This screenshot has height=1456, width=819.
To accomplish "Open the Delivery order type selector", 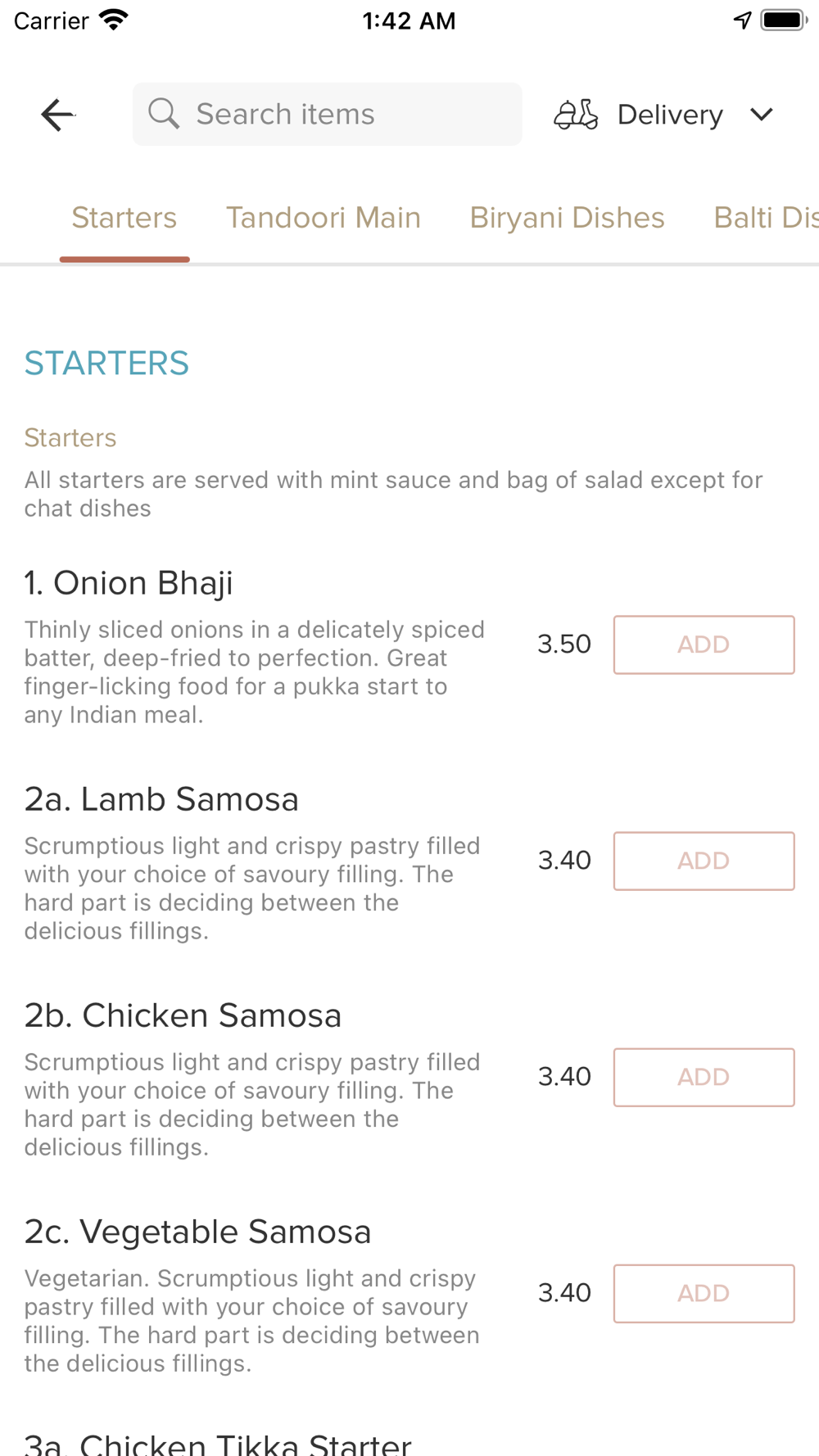I will click(x=670, y=115).
